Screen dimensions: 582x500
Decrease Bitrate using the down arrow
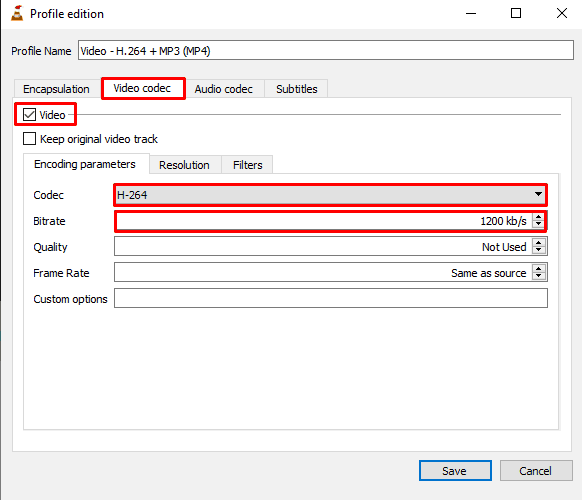coord(538,224)
